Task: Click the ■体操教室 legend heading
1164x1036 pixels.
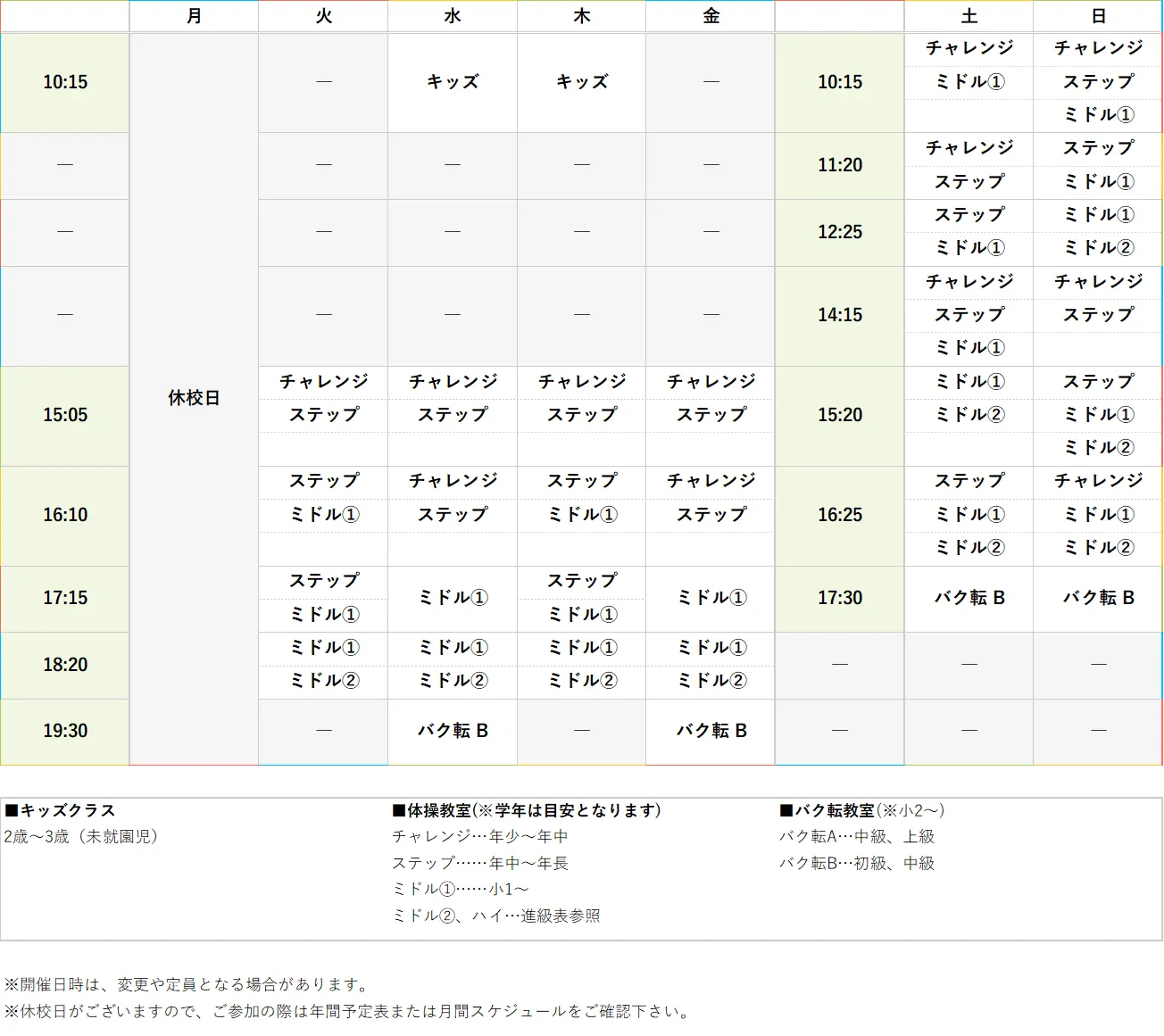Action: click(x=524, y=810)
